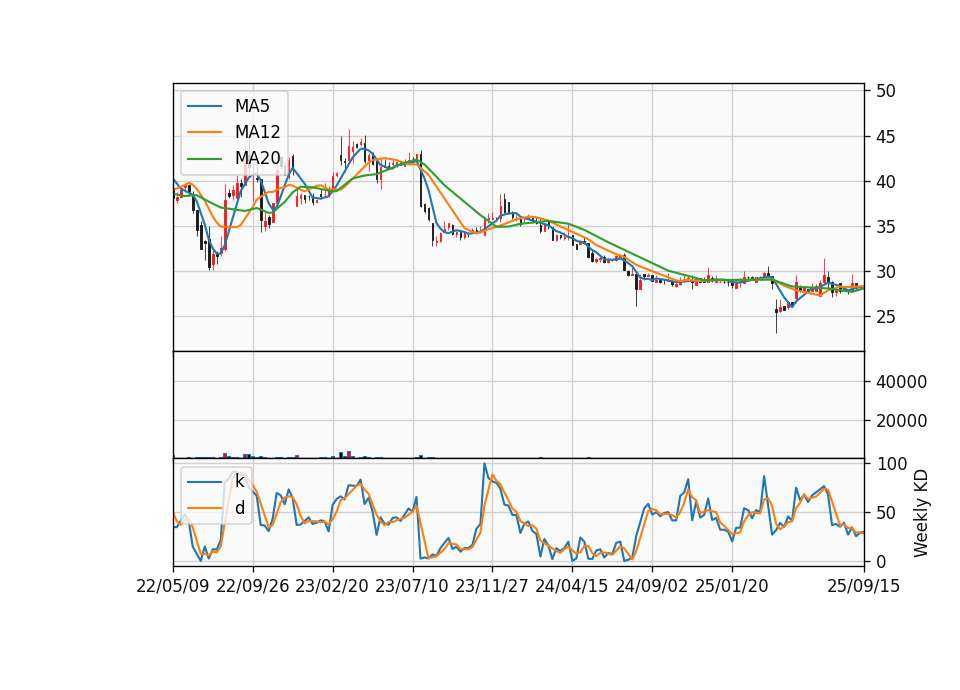Click the green MA20 legend line sample
The image size is (960, 690).
(x=204, y=159)
